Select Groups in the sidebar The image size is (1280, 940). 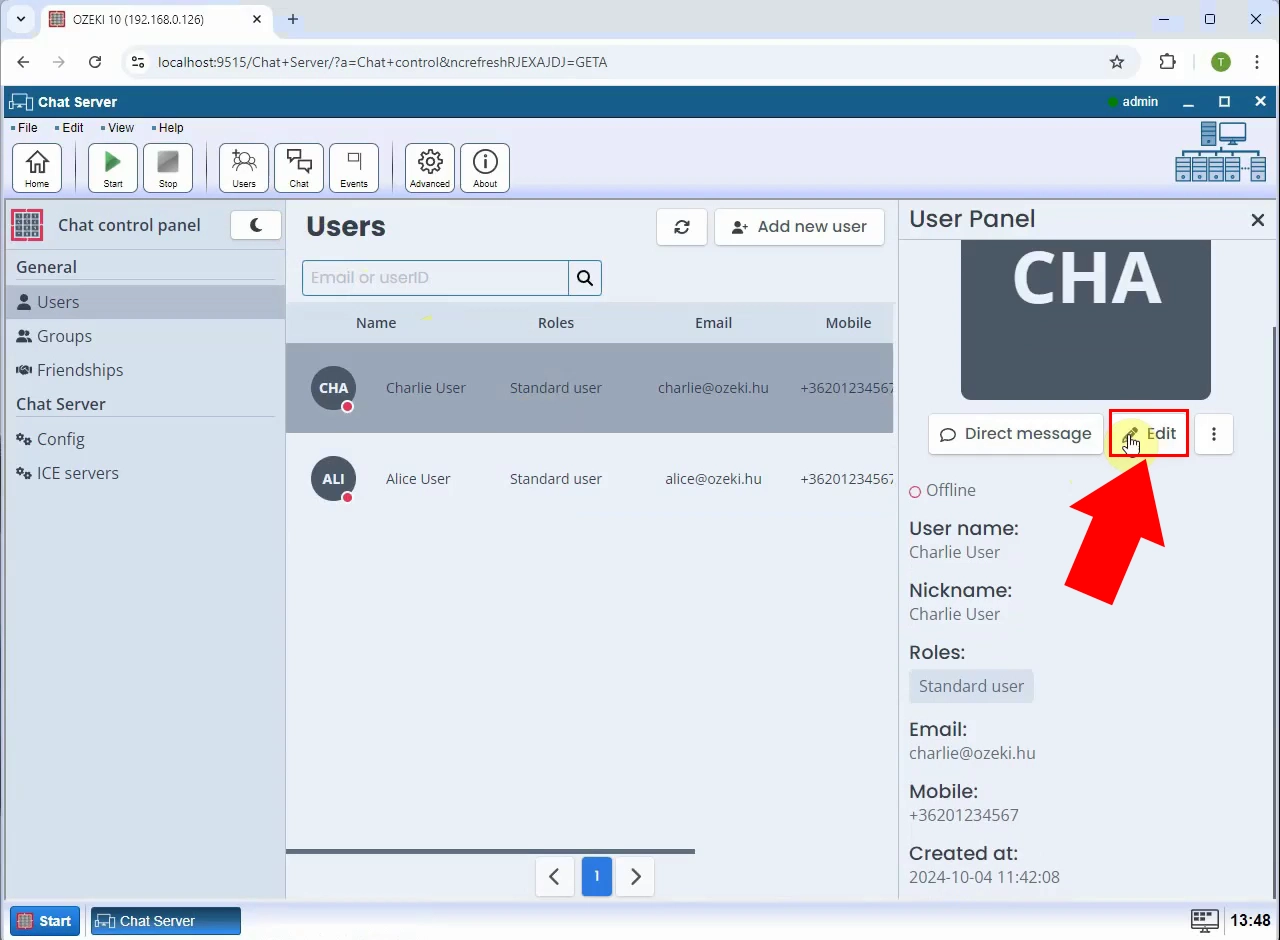tap(145, 336)
